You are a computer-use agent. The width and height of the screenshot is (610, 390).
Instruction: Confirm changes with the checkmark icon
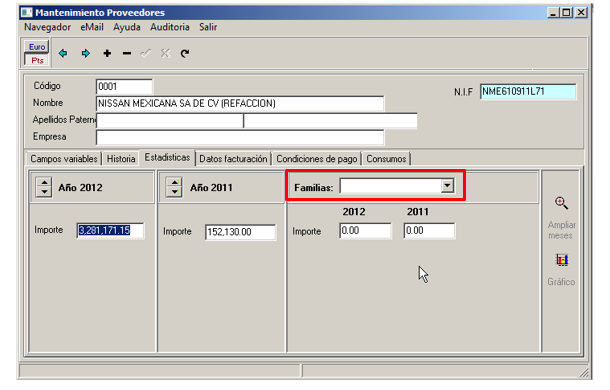click(x=145, y=53)
